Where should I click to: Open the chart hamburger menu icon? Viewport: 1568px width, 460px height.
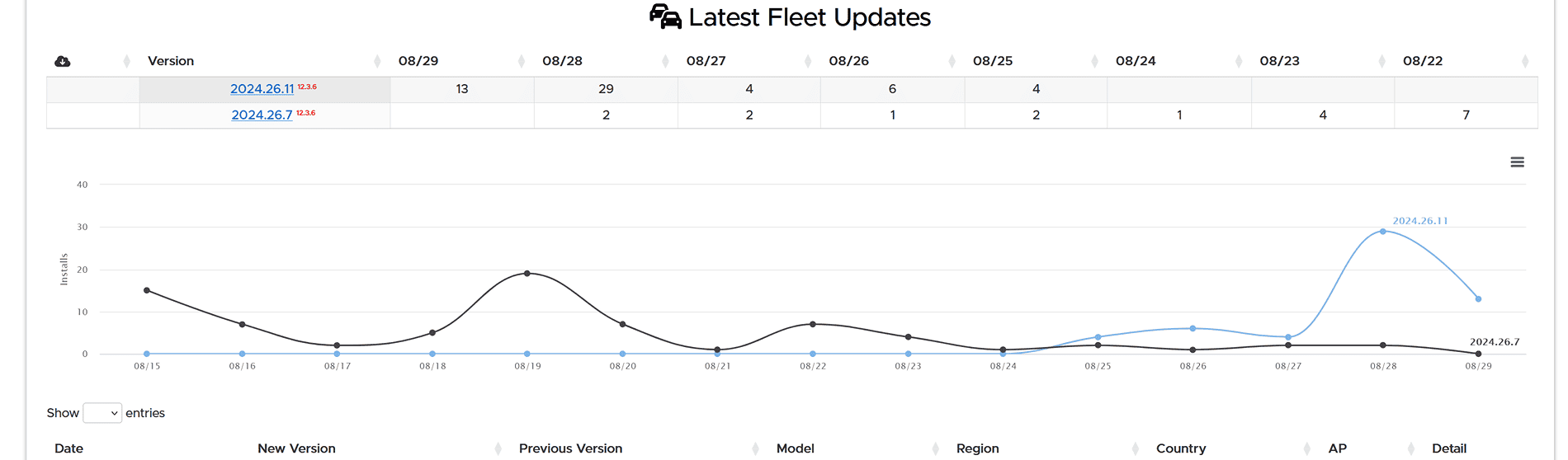pyautogui.click(x=1517, y=162)
